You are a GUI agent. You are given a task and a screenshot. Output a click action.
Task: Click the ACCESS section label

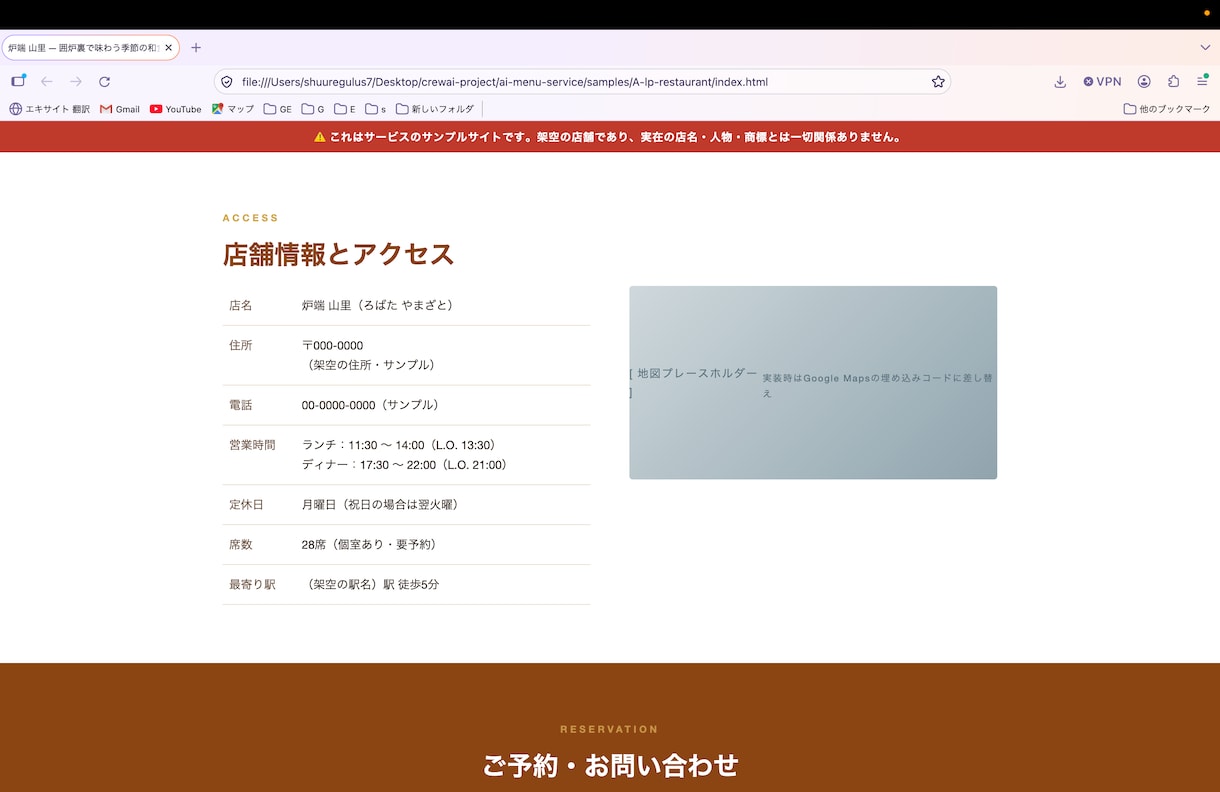click(251, 218)
